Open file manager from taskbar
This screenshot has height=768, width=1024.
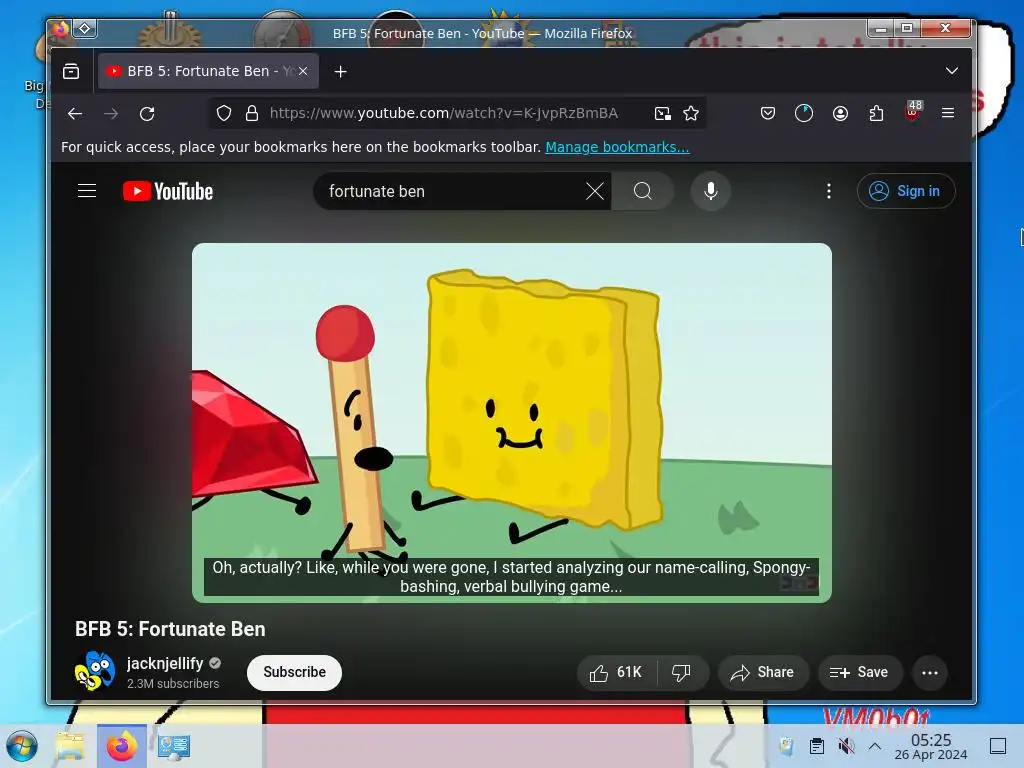pos(70,746)
